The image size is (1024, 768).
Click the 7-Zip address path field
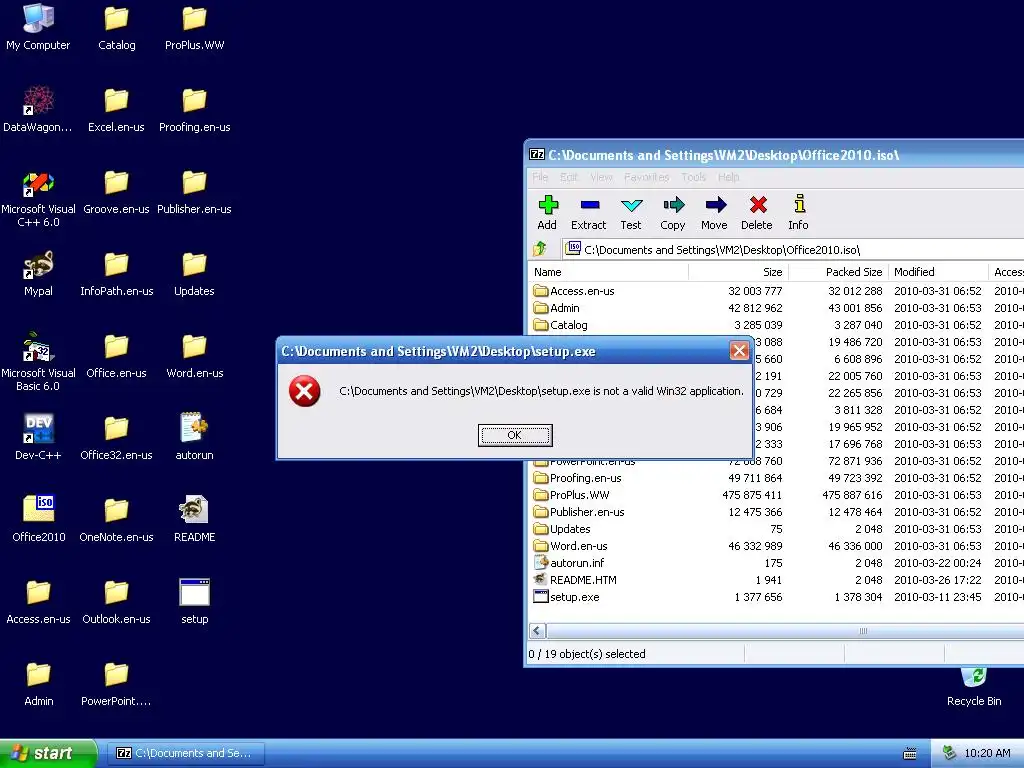(x=793, y=249)
